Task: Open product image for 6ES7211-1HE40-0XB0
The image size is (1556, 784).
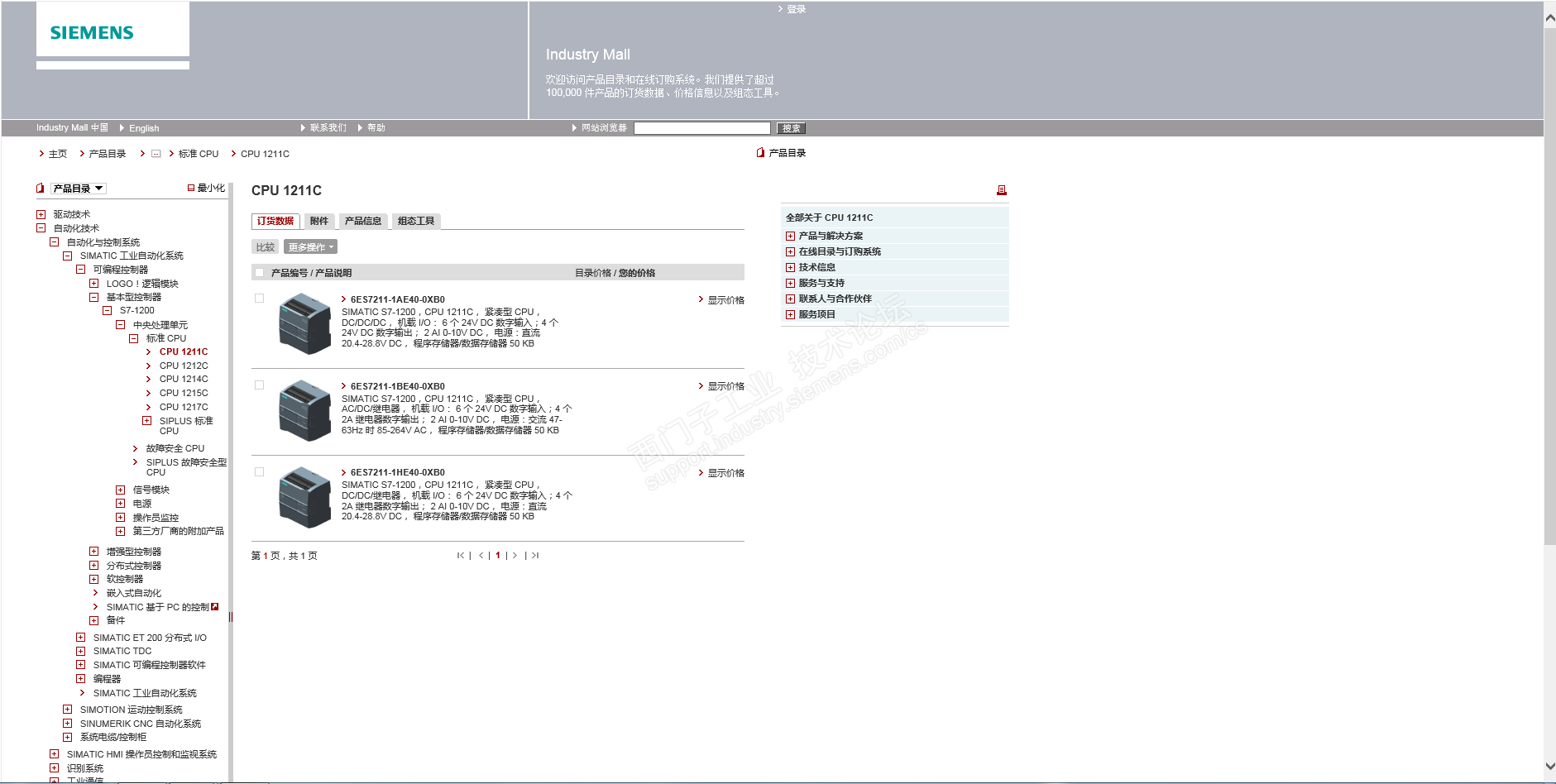Action: point(305,497)
